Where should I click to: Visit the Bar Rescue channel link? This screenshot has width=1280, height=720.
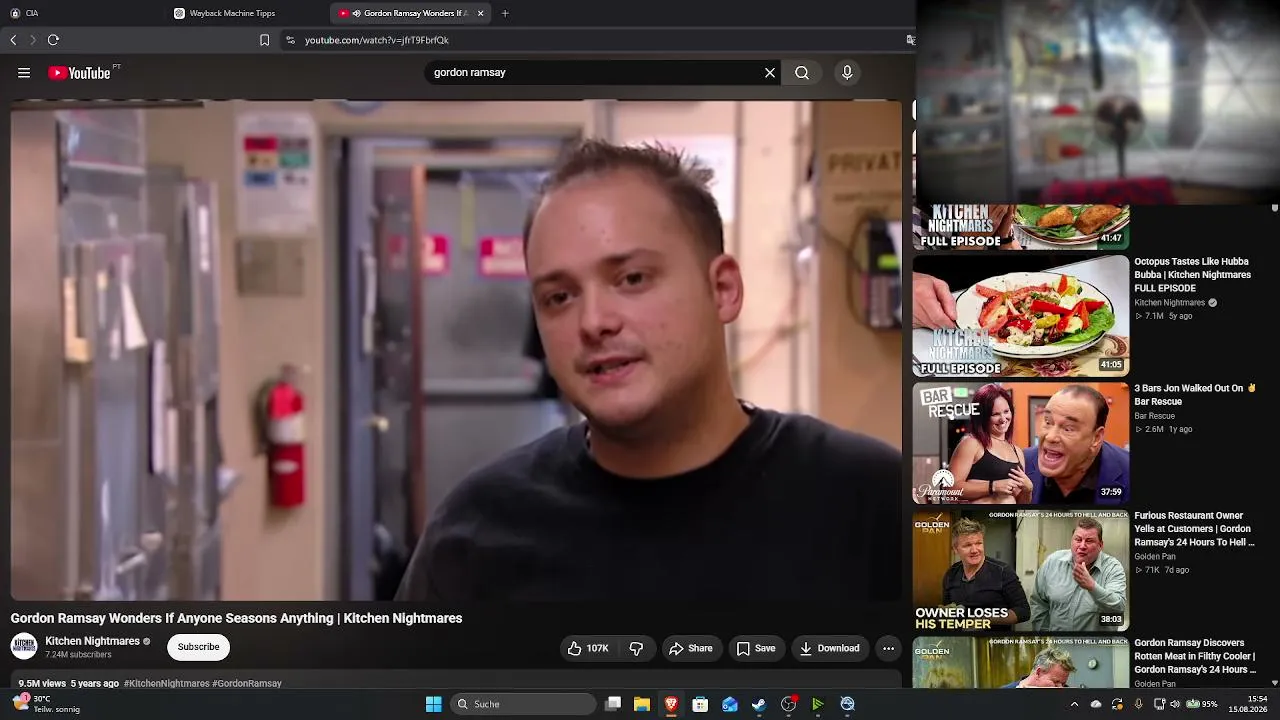point(1154,416)
